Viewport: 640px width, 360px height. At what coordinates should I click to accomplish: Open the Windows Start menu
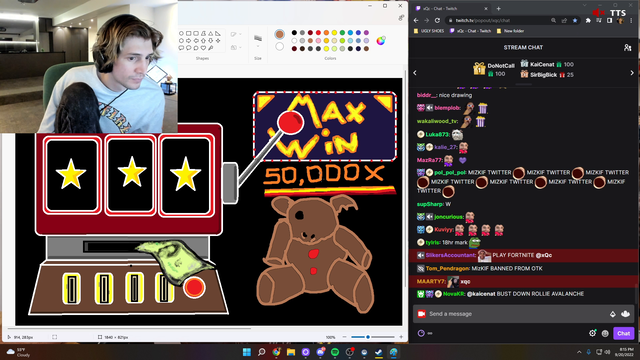click(x=247, y=352)
